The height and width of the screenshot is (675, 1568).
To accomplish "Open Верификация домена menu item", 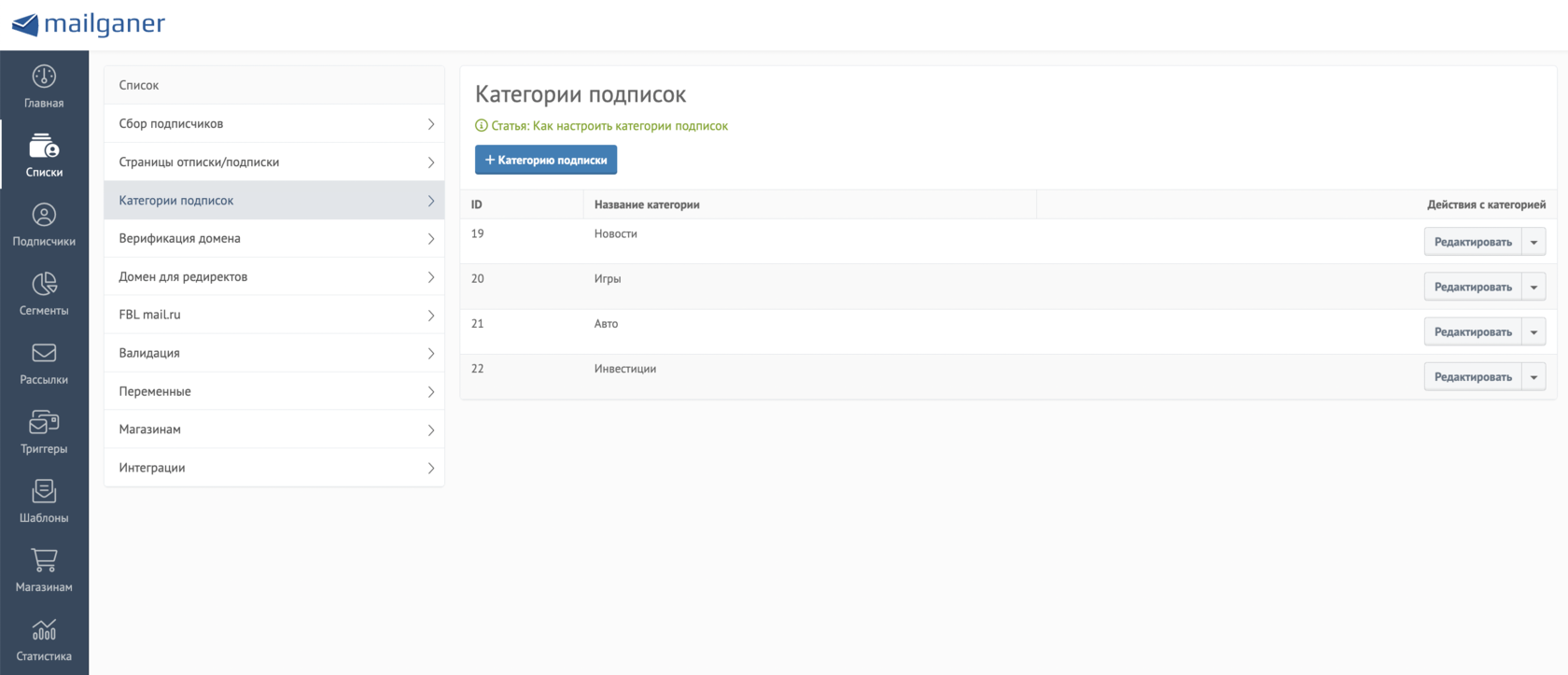I will 273,238.
